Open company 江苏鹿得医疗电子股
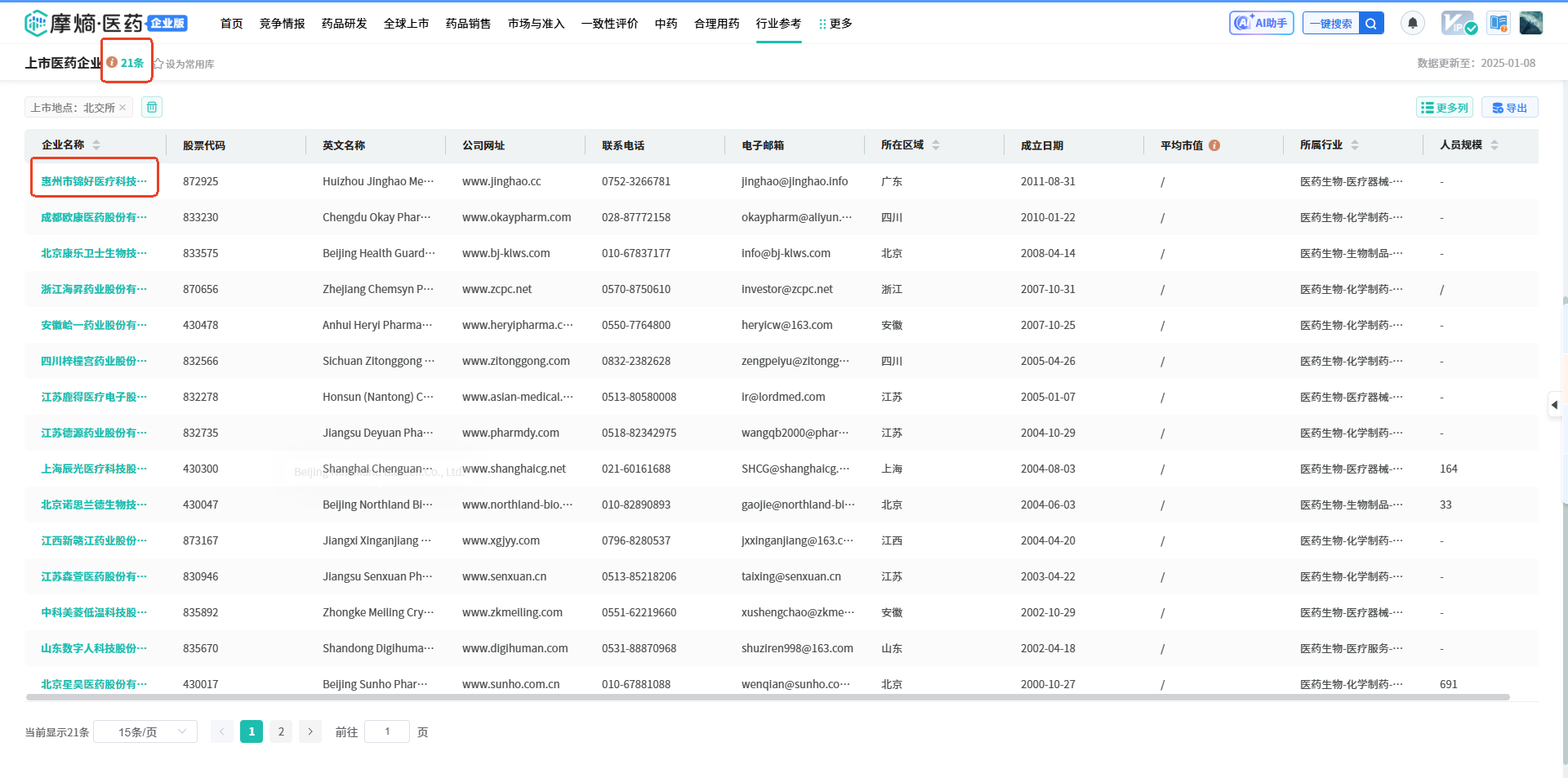Viewport: 1568px width, 778px height. tap(94, 397)
